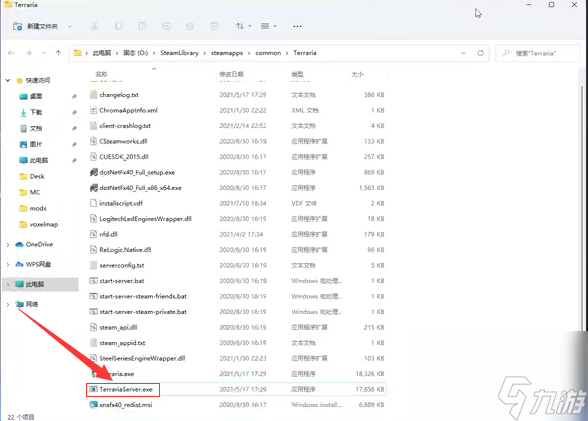Go forward with the Forward arrow
This screenshot has height=421, width=588.
[x=29, y=53]
